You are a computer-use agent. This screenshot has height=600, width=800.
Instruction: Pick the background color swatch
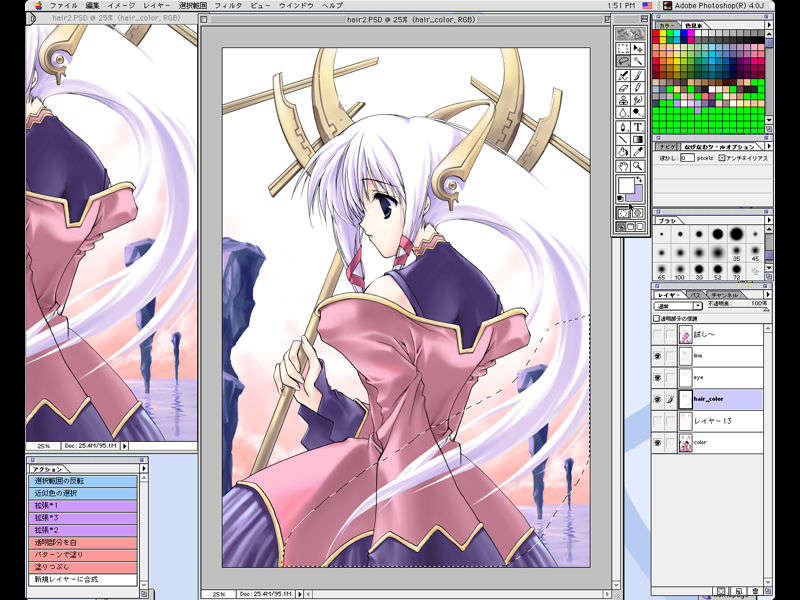pos(637,196)
